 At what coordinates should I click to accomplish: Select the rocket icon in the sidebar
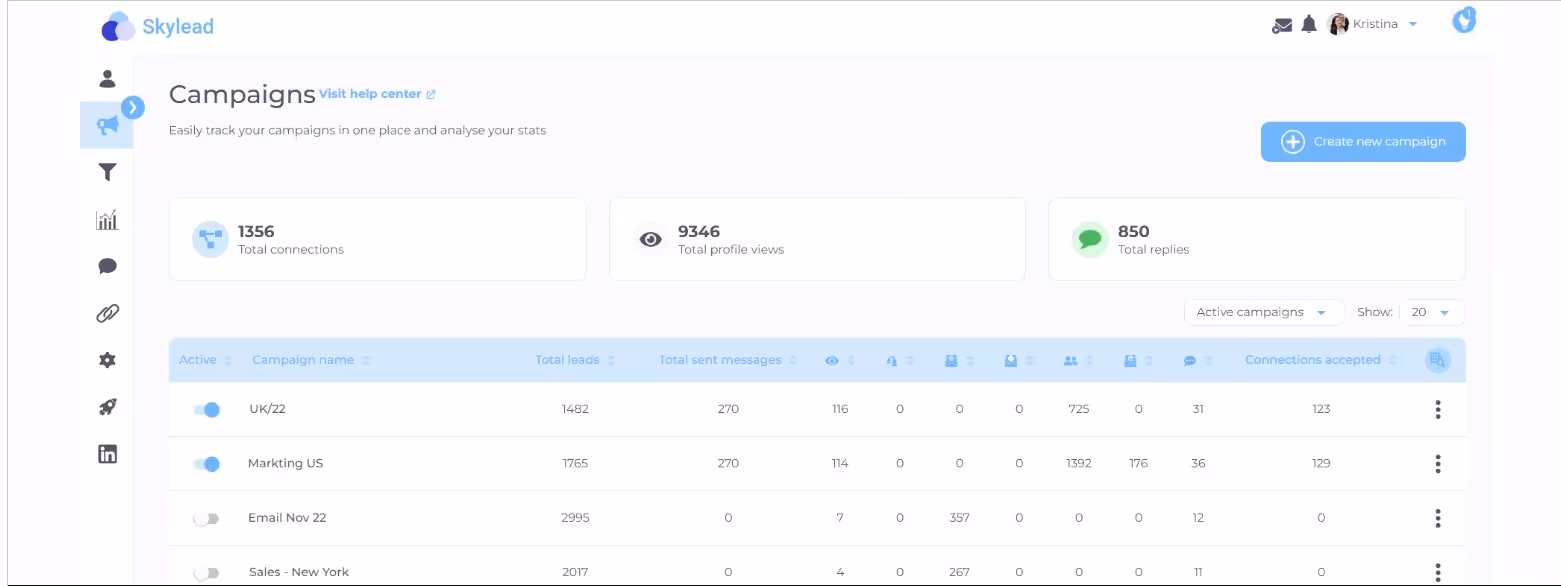[x=107, y=406]
